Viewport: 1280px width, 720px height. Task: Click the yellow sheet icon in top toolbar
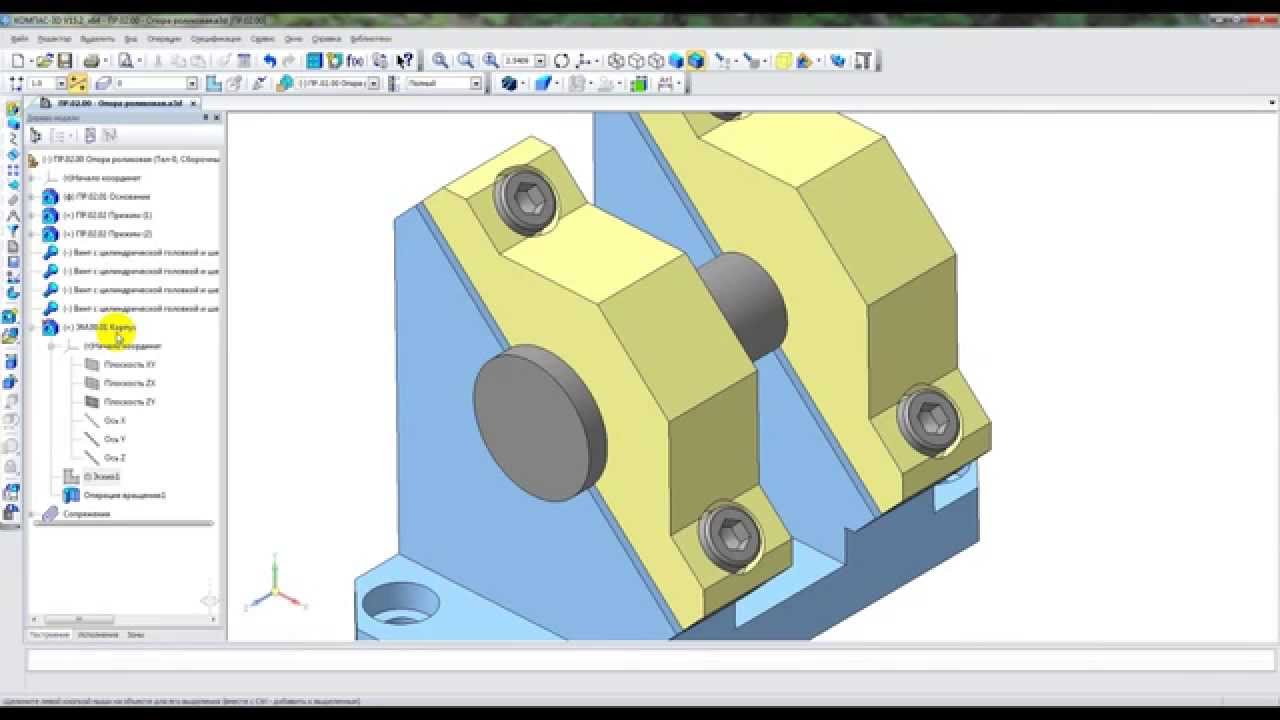783,61
